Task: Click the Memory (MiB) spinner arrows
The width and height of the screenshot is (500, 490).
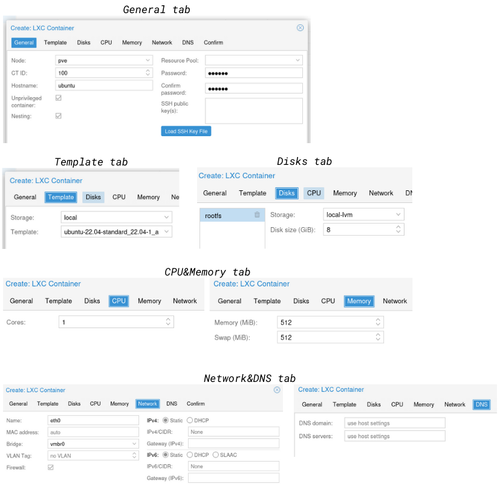Action: click(x=378, y=322)
